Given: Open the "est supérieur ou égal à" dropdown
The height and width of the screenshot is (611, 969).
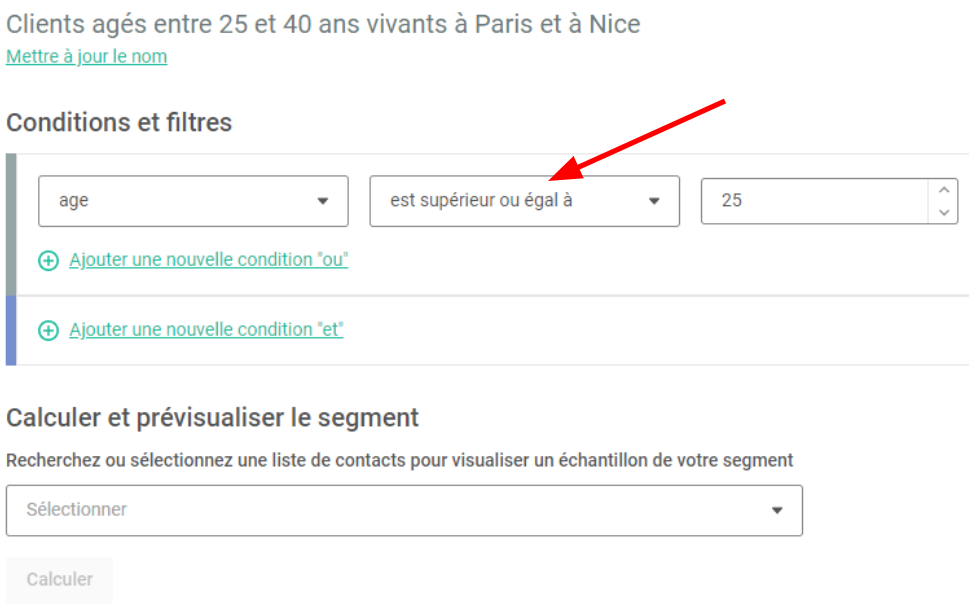Looking at the screenshot, I should pyautogui.click(x=525, y=201).
